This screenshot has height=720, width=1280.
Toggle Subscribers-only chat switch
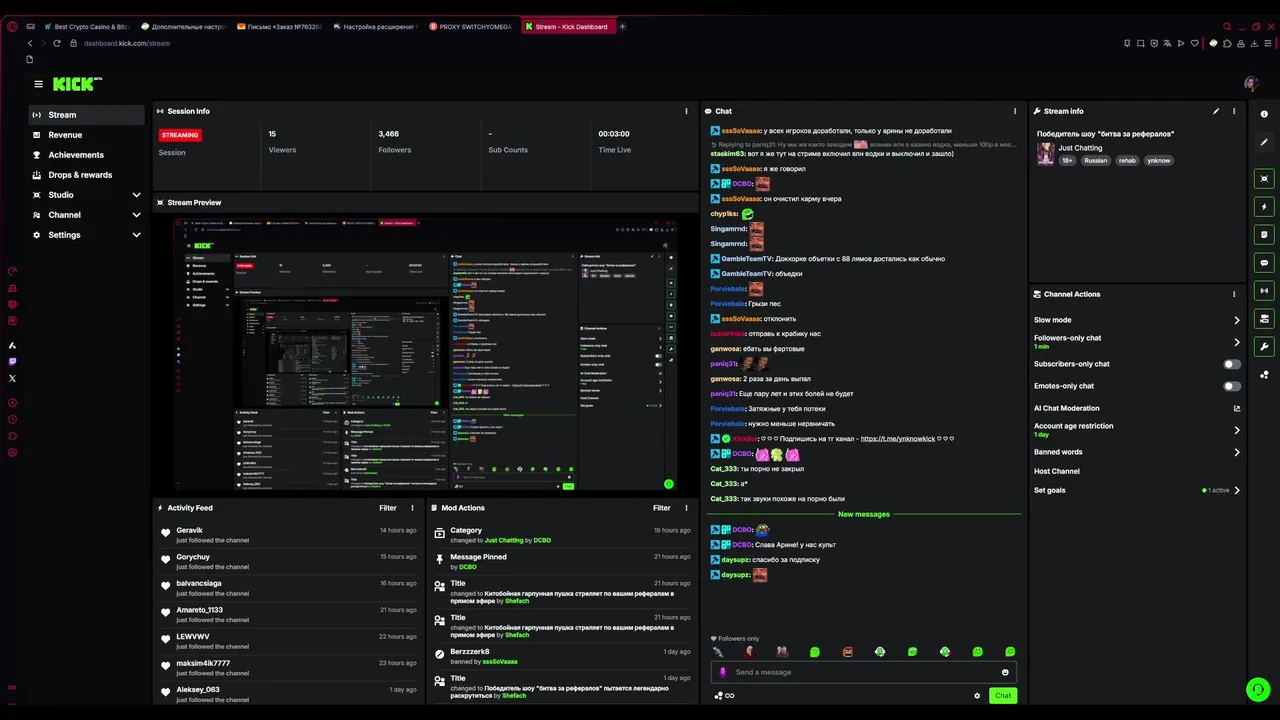(x=1232, y=364)
